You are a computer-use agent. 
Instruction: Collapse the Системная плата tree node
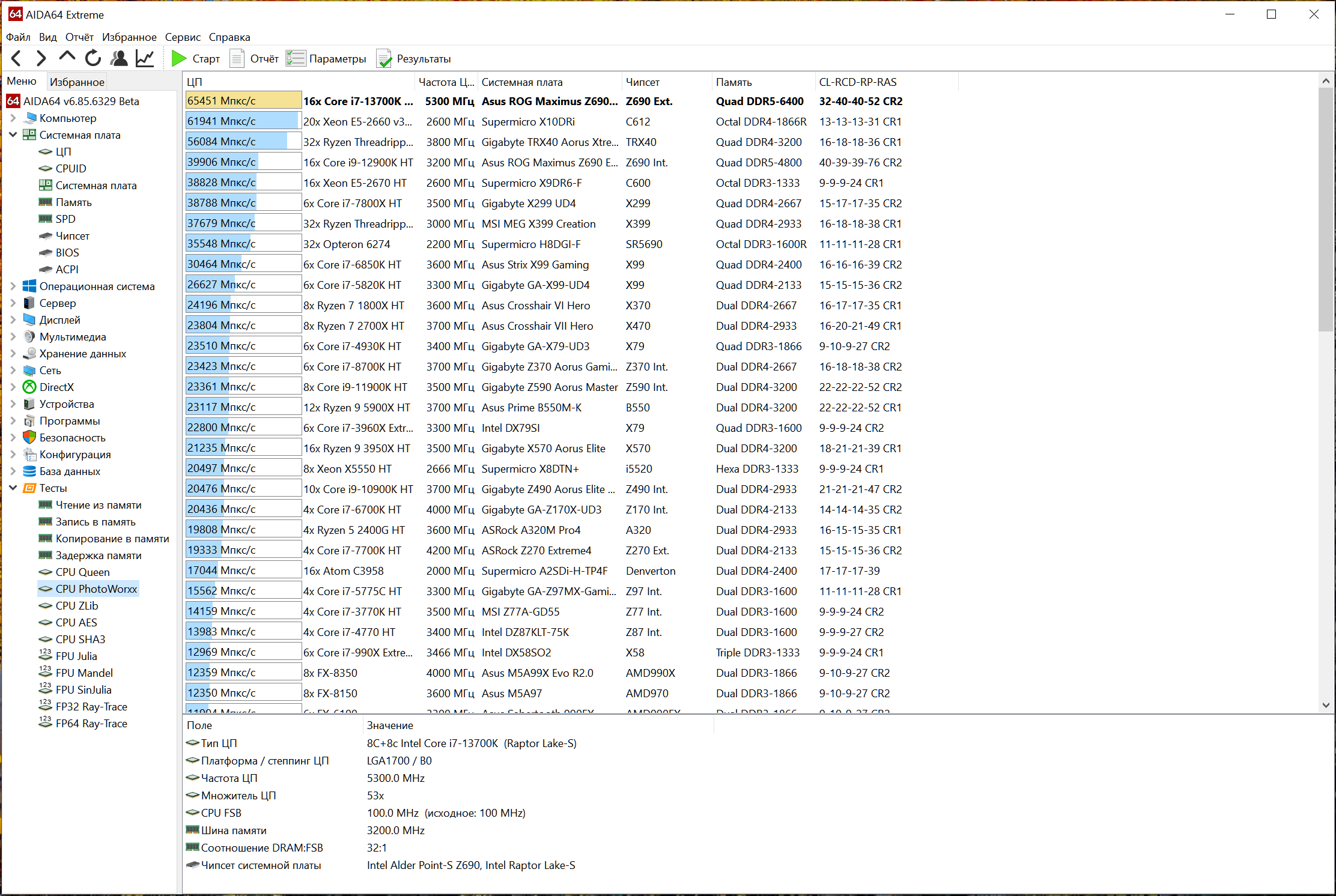(x=13, y=135)
